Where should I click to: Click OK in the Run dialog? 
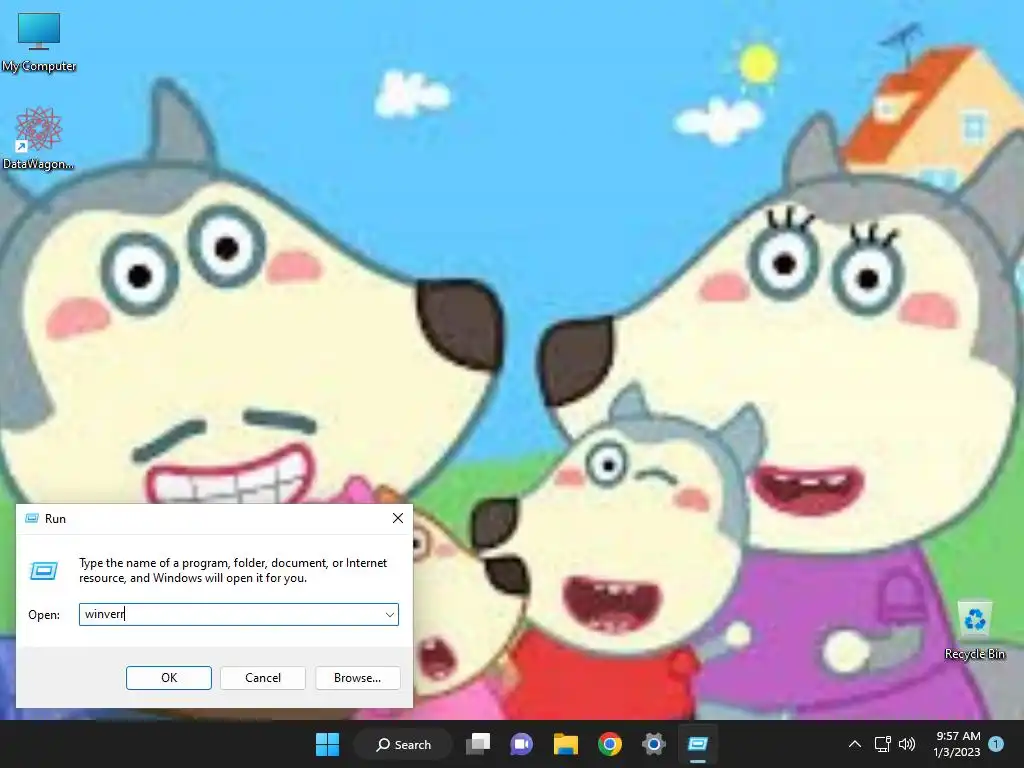coord(168,678)
